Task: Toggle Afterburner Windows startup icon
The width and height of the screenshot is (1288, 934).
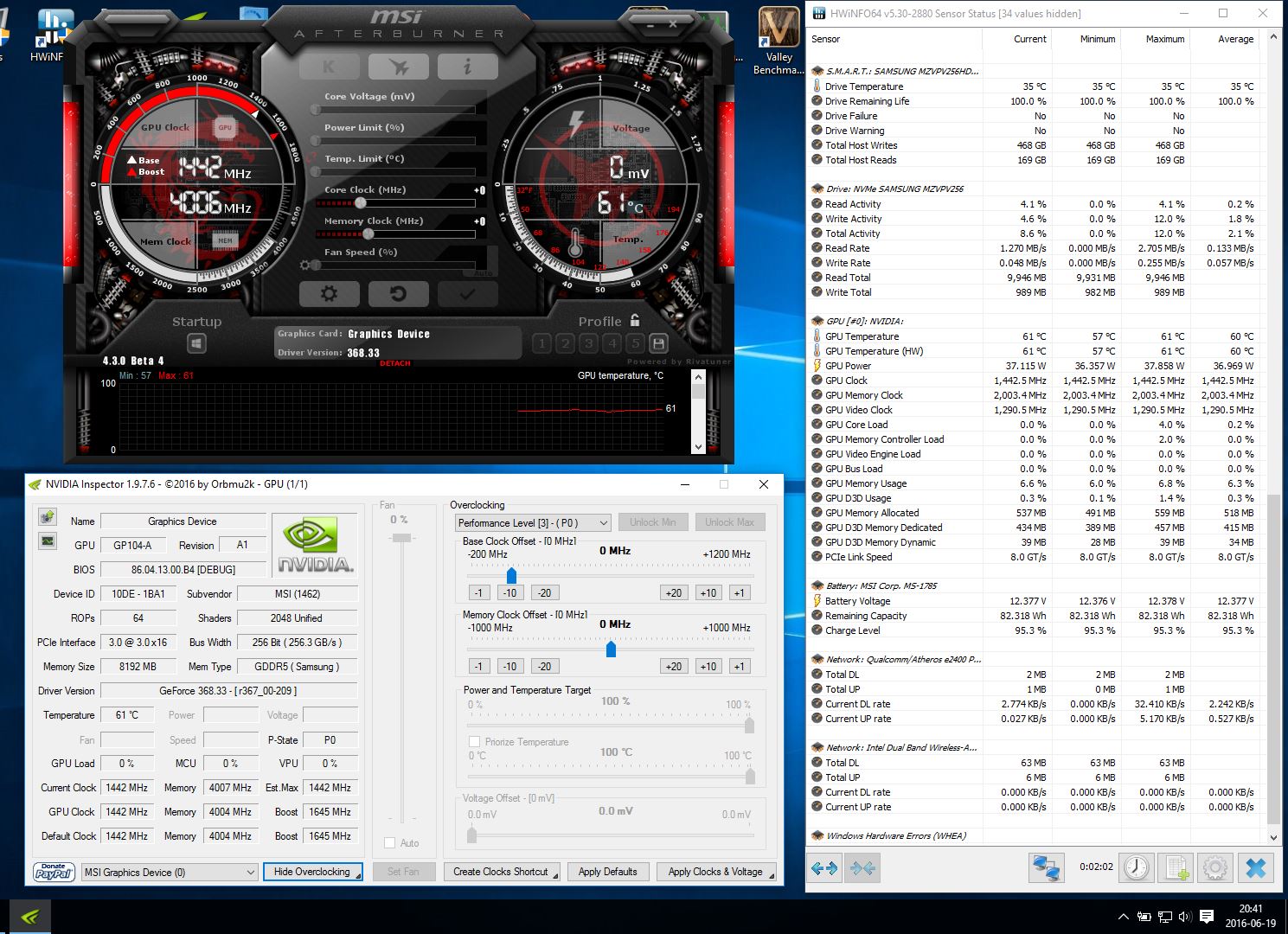Action: [196, 343]
